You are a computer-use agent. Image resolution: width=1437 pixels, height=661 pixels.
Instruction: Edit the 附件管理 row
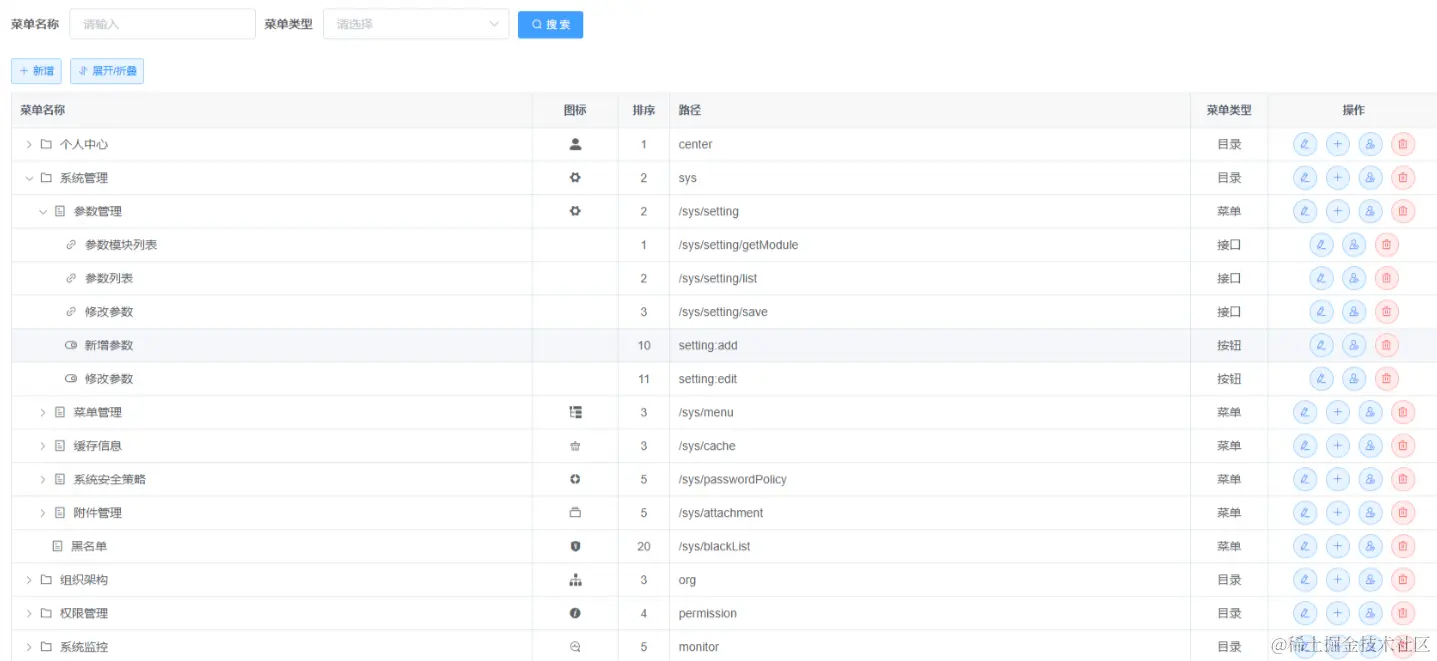tap(1305, 513)
